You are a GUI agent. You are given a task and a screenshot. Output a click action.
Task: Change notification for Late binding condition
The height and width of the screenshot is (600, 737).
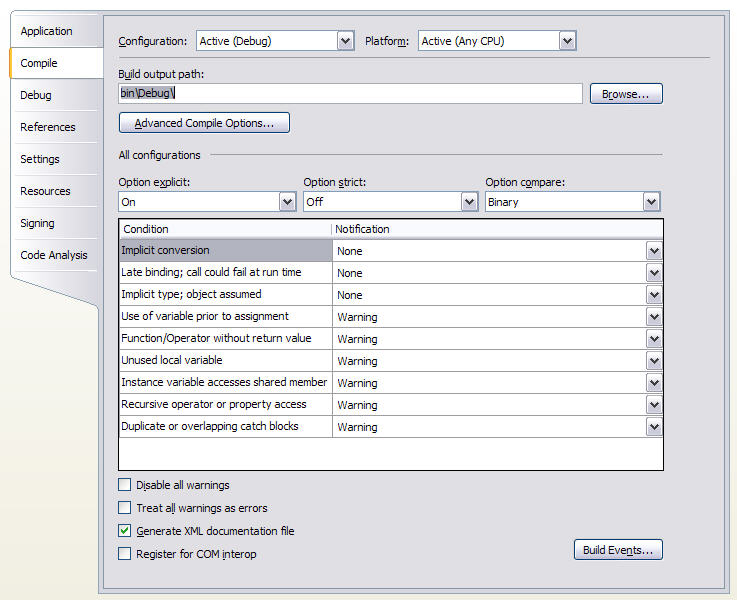(x=654, y=273)
